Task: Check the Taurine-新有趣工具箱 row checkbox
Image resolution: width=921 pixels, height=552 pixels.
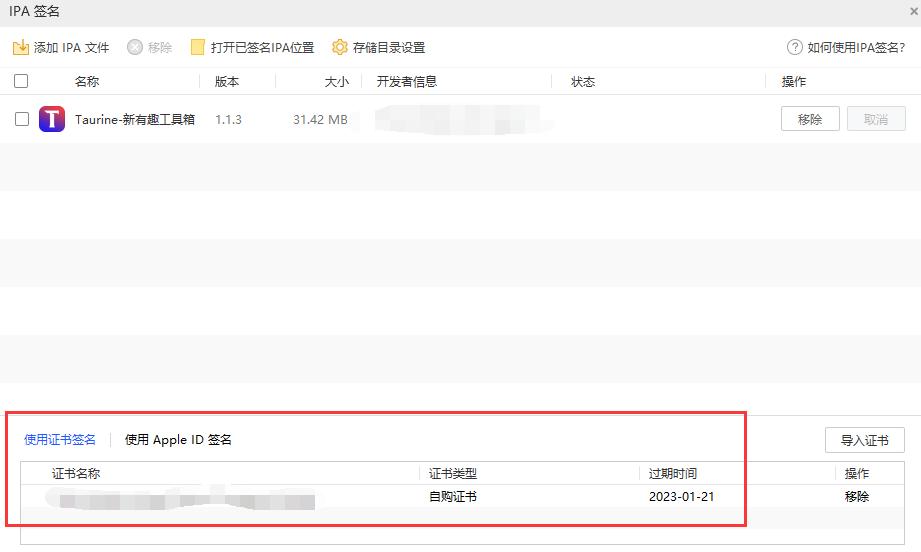Action: 22,119
